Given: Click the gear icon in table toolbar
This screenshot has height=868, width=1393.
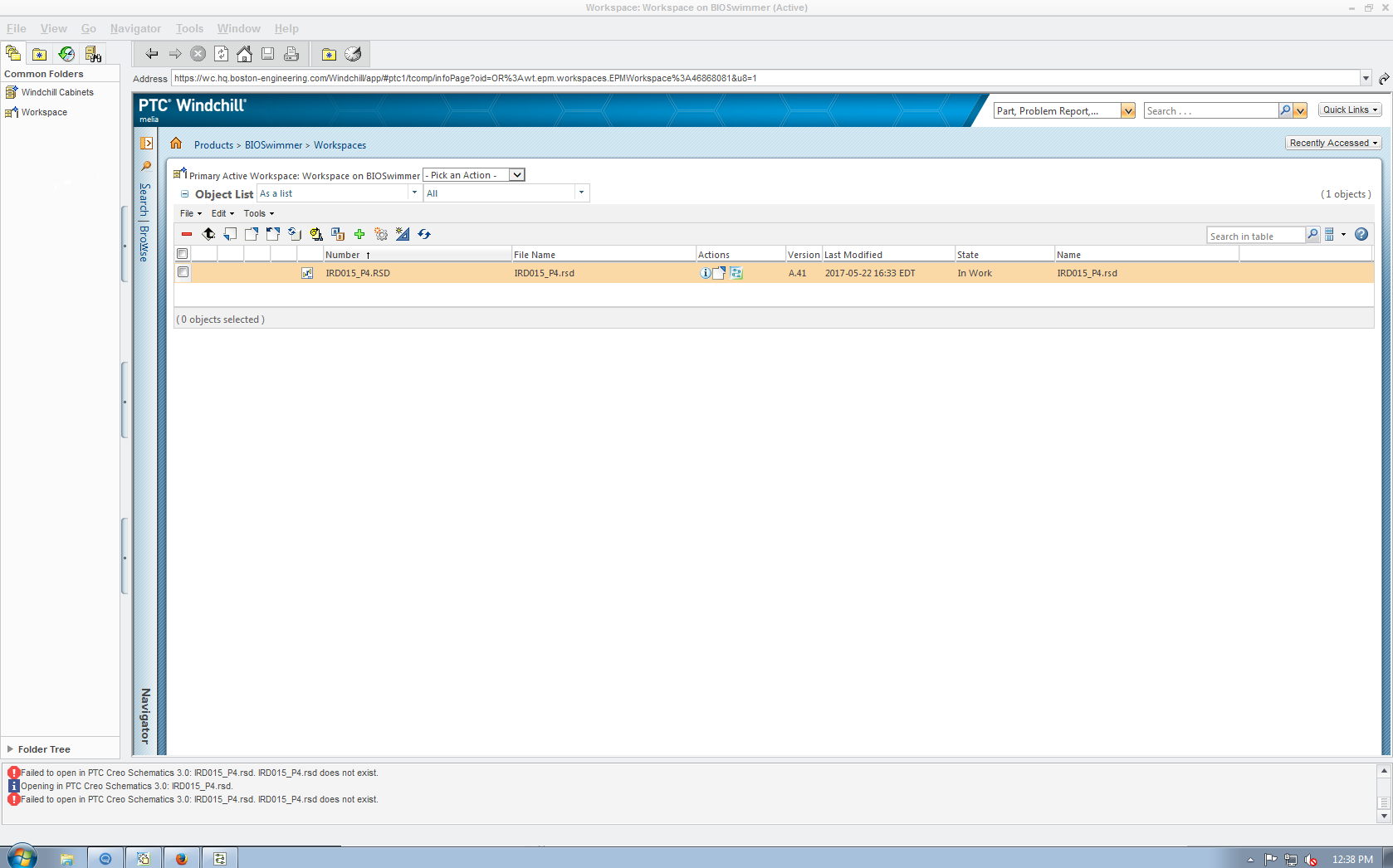Looking at the screenshot, I should (x=381, y=234).
